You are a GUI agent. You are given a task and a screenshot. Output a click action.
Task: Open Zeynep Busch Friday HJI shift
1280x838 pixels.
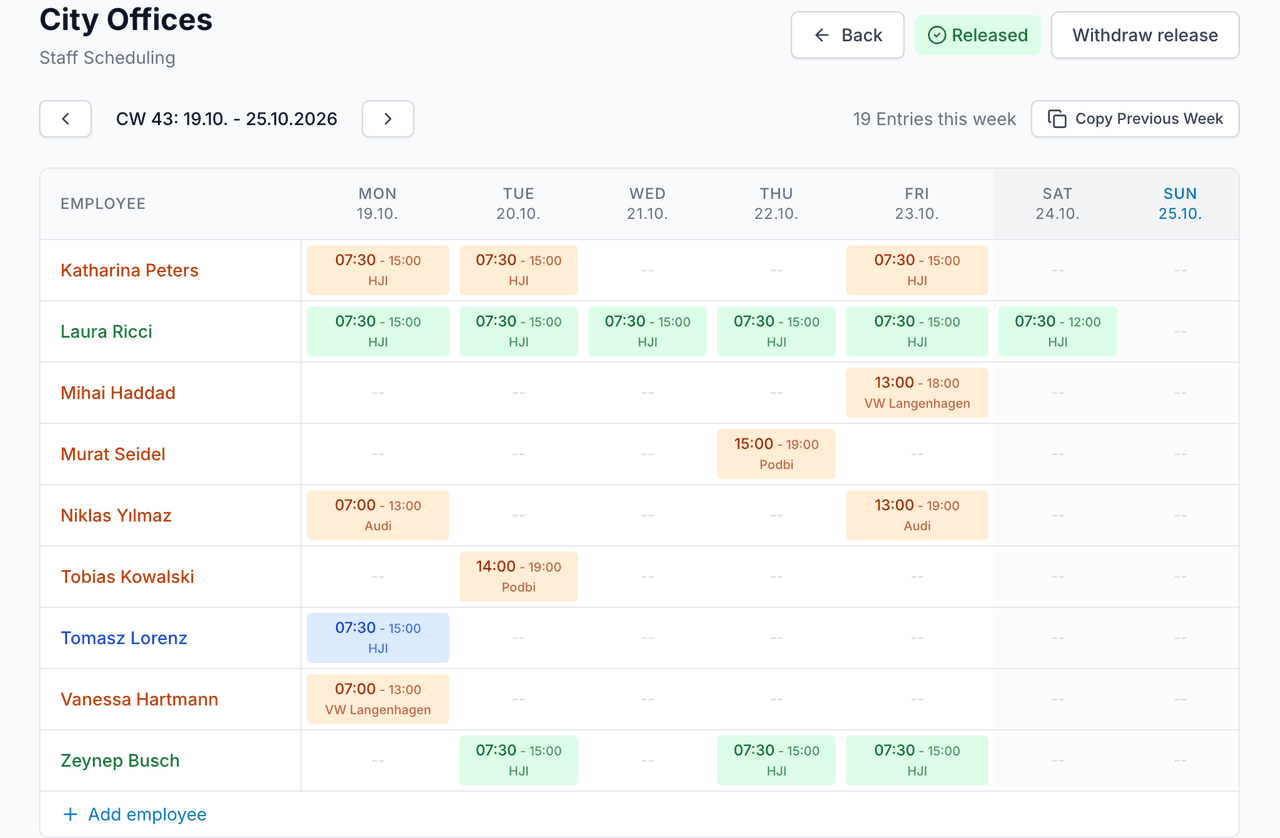(917, 760)
